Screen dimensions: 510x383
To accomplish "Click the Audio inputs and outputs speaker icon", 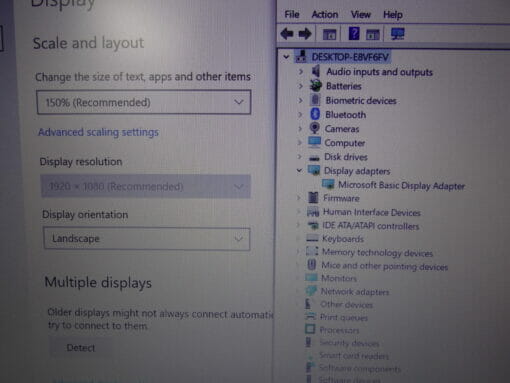I will (x=316, y=71).
